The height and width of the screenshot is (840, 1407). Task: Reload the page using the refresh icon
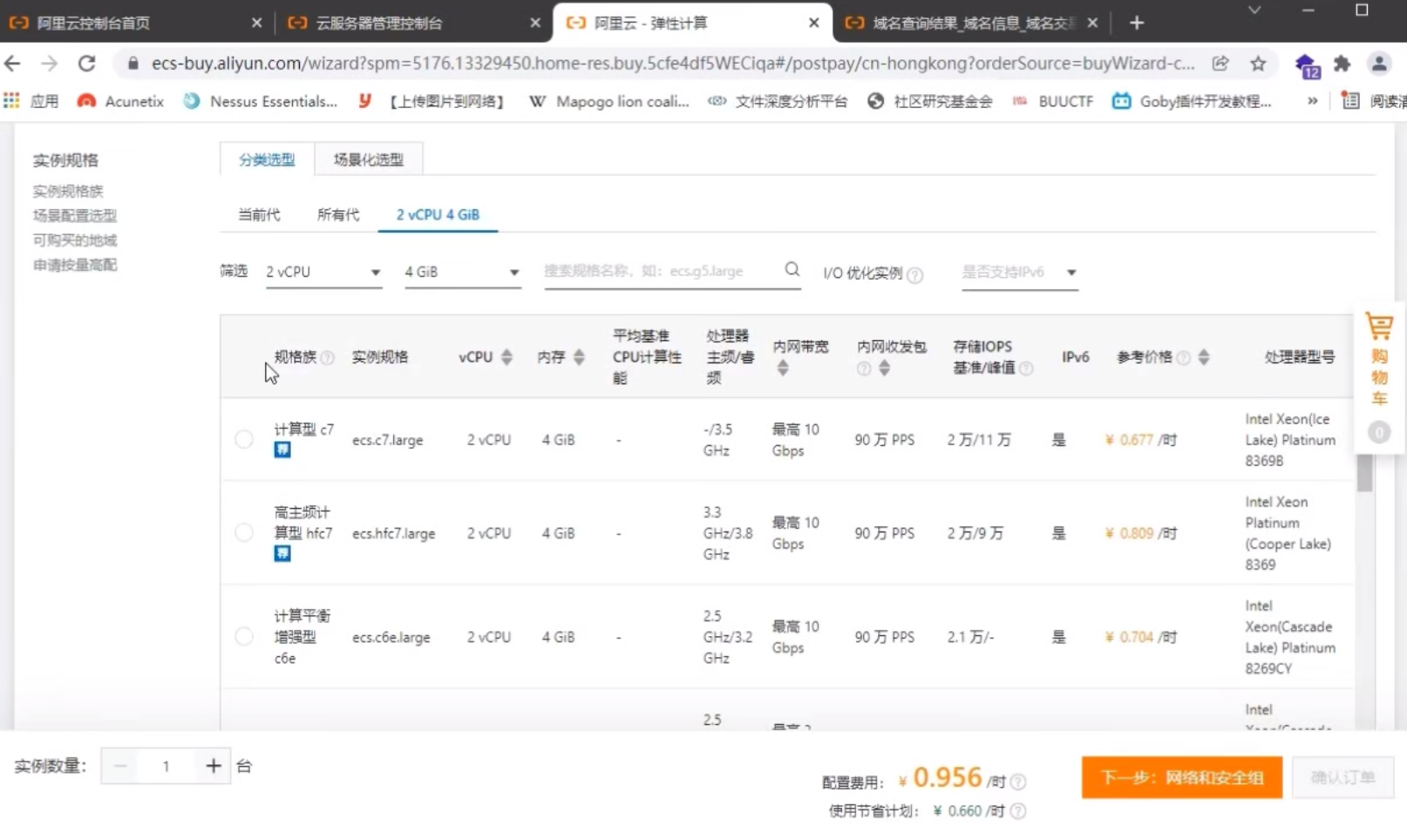coord(86,64)
